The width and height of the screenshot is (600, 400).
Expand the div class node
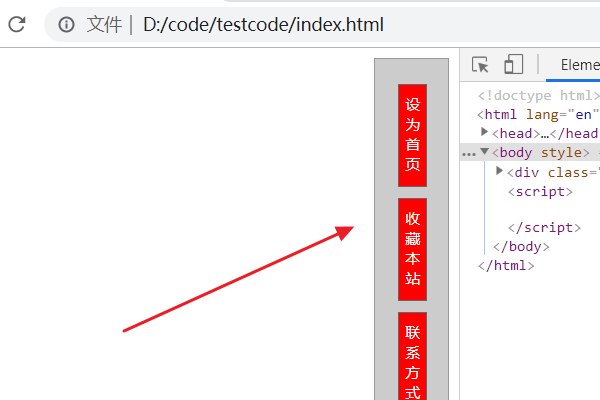tap(499, 171)
